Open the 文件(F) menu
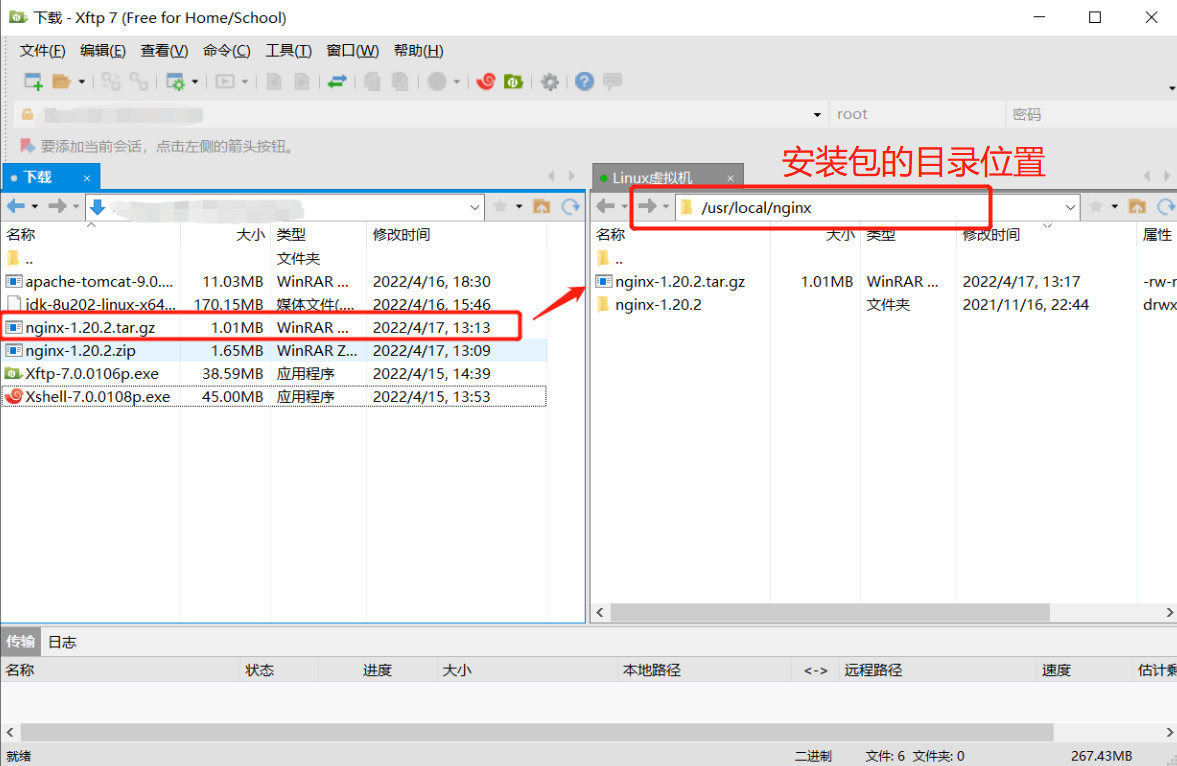 point(43,50)
